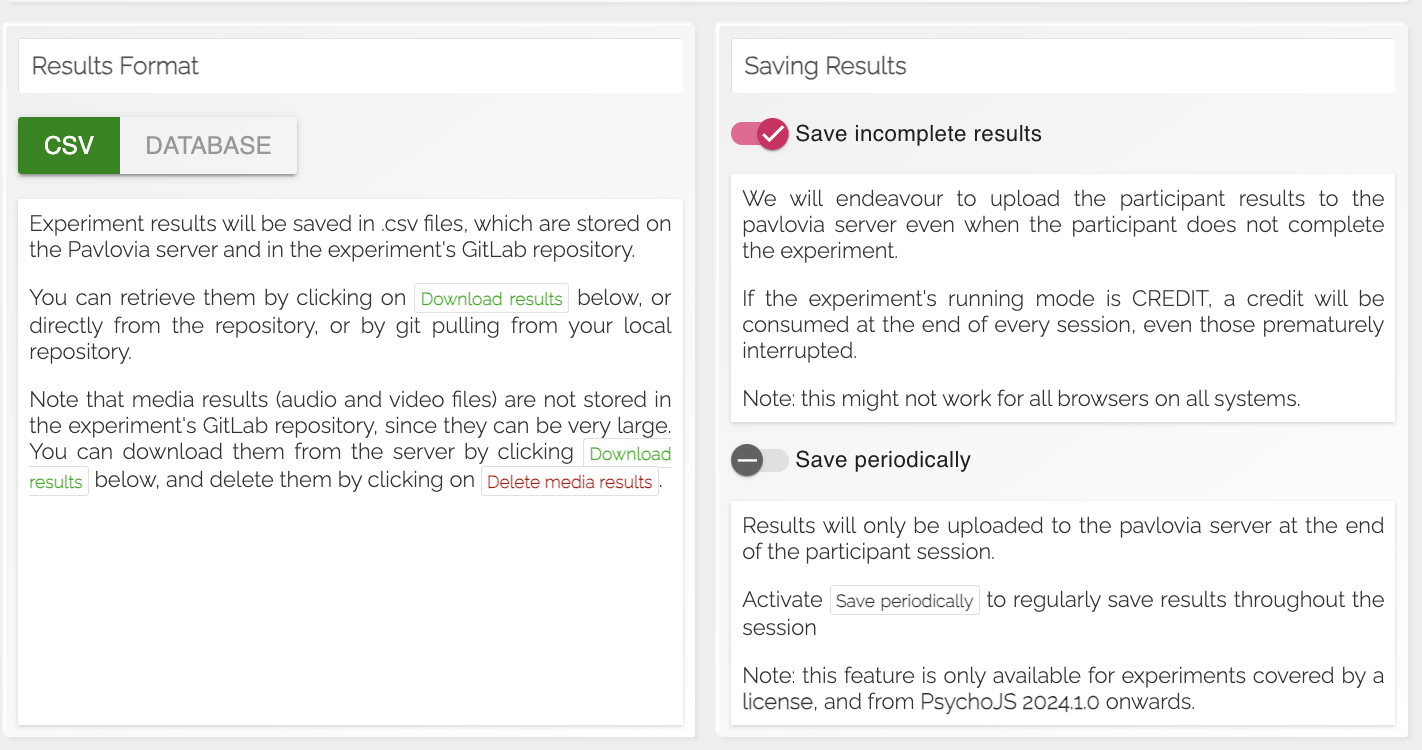The image size is (1422, 750).
Task: Select the CSV results format
Action: coord(69,146)
